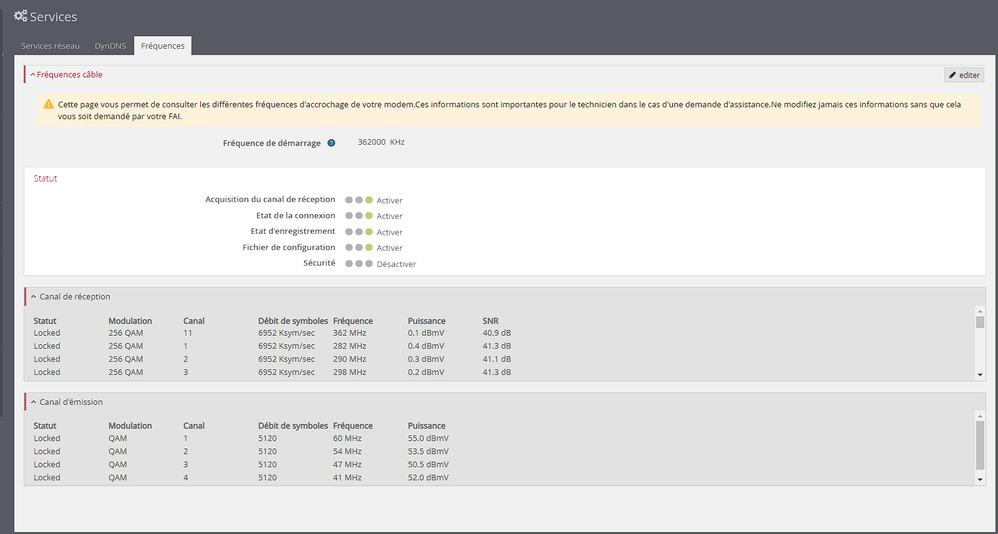This screenshot has width=998, height=534.
Task: Toggle Acquisition du canal de réception indicator
Action: 358,200
